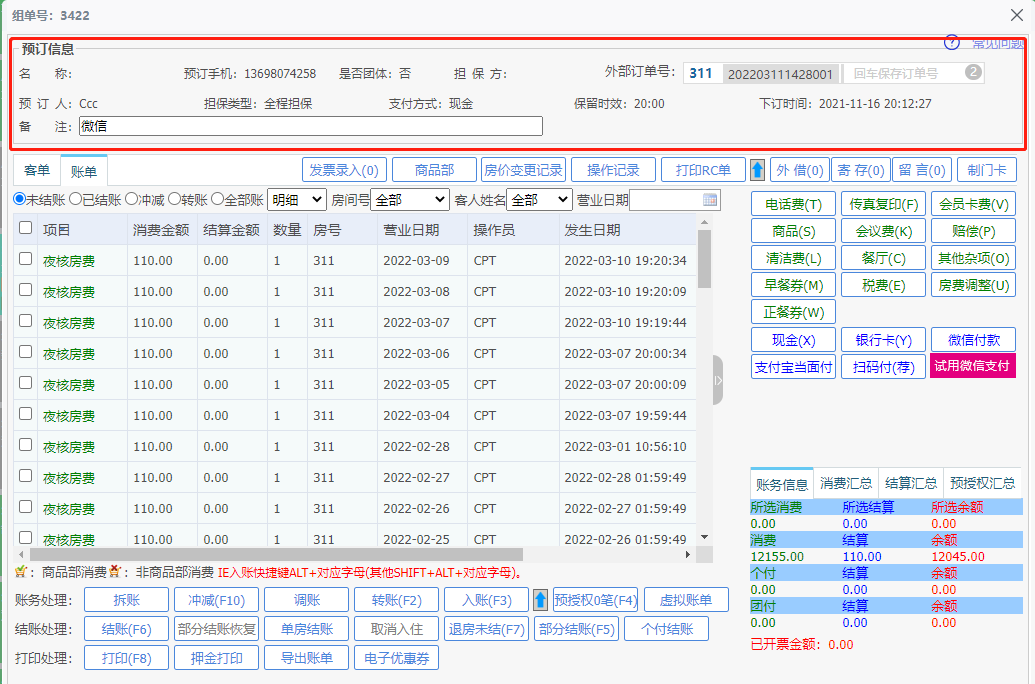
Task: Click the 制门卡 button
Action: coord(987,170)
